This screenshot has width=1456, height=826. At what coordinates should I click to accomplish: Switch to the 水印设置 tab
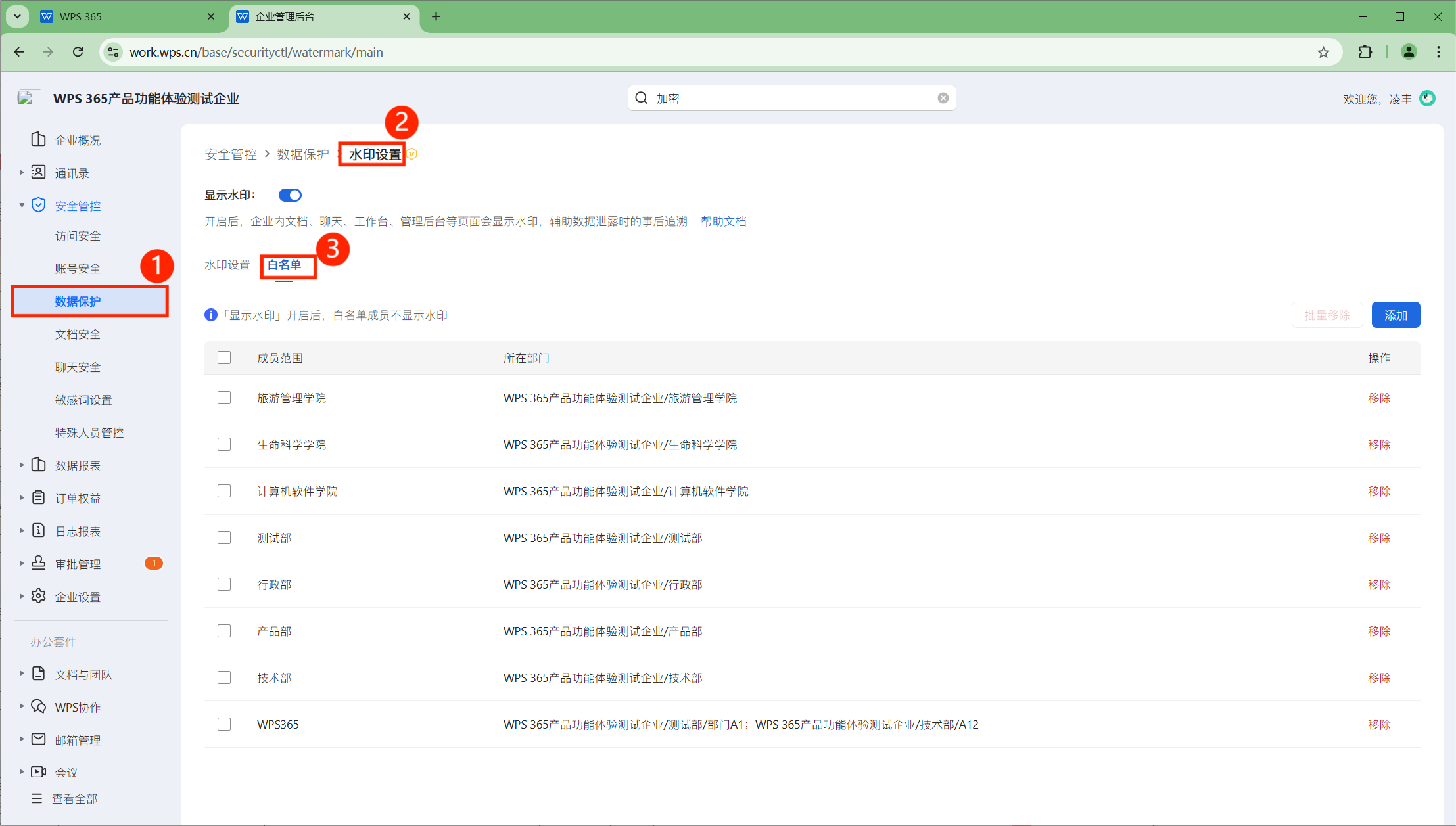pyautogui.click(x=227, y=265)
